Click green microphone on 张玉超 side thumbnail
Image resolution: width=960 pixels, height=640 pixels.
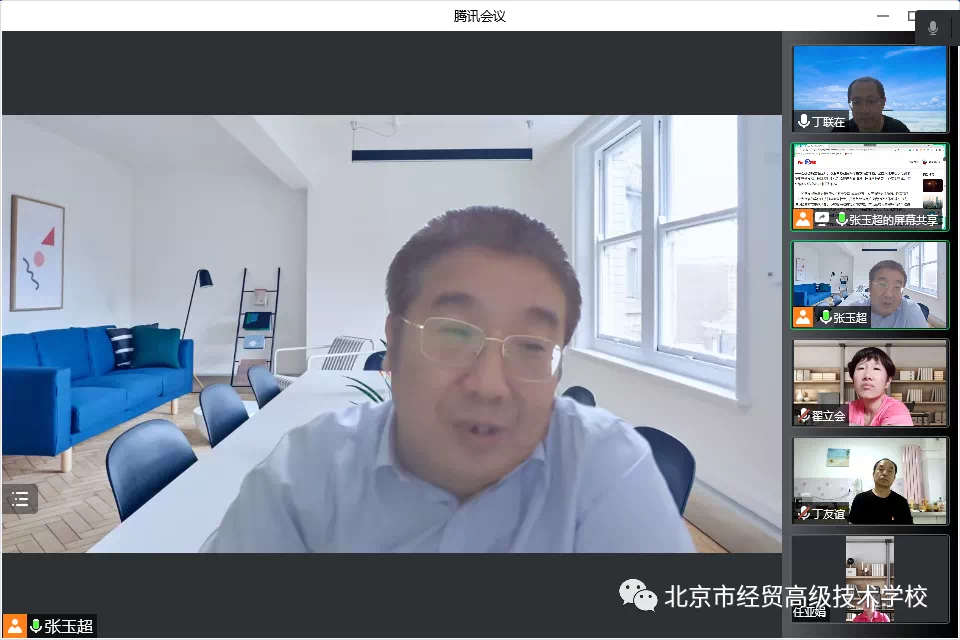tap(826, 317)
